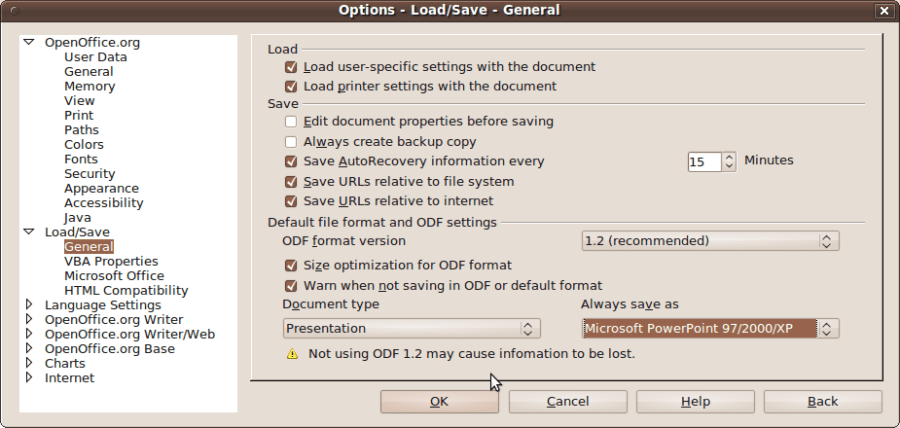Uncheck 'Load printer settings with the document'
The image size is (900, 428).
[291, 87]
